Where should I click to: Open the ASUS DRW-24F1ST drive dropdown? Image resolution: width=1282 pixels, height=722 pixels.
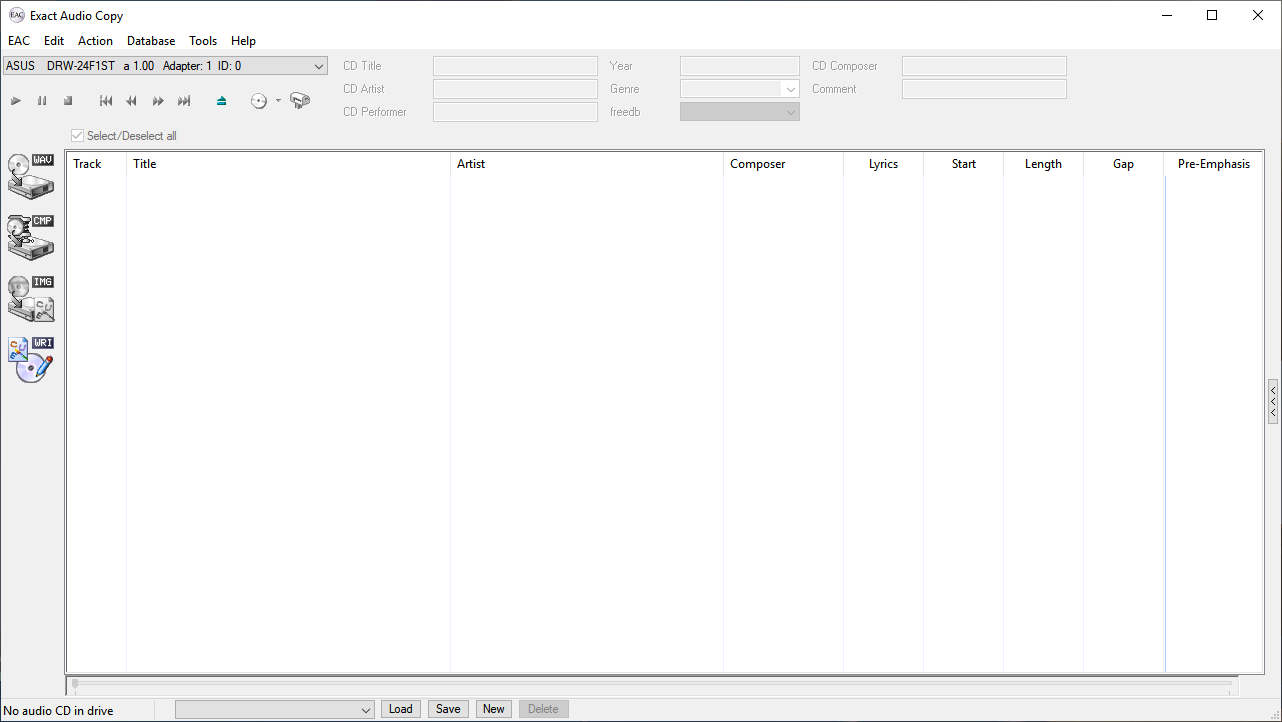pyautogui.click(x=165, y=66)
